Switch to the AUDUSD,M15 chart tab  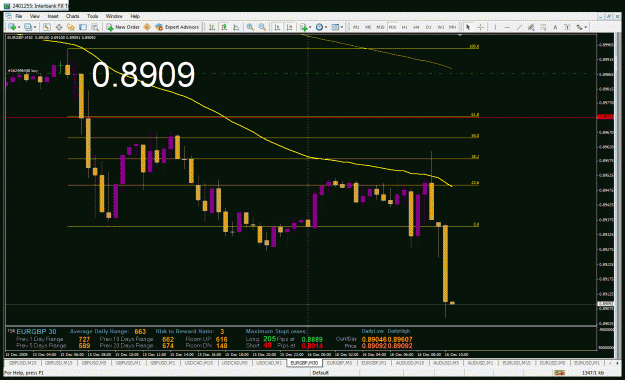click(410, 363)
